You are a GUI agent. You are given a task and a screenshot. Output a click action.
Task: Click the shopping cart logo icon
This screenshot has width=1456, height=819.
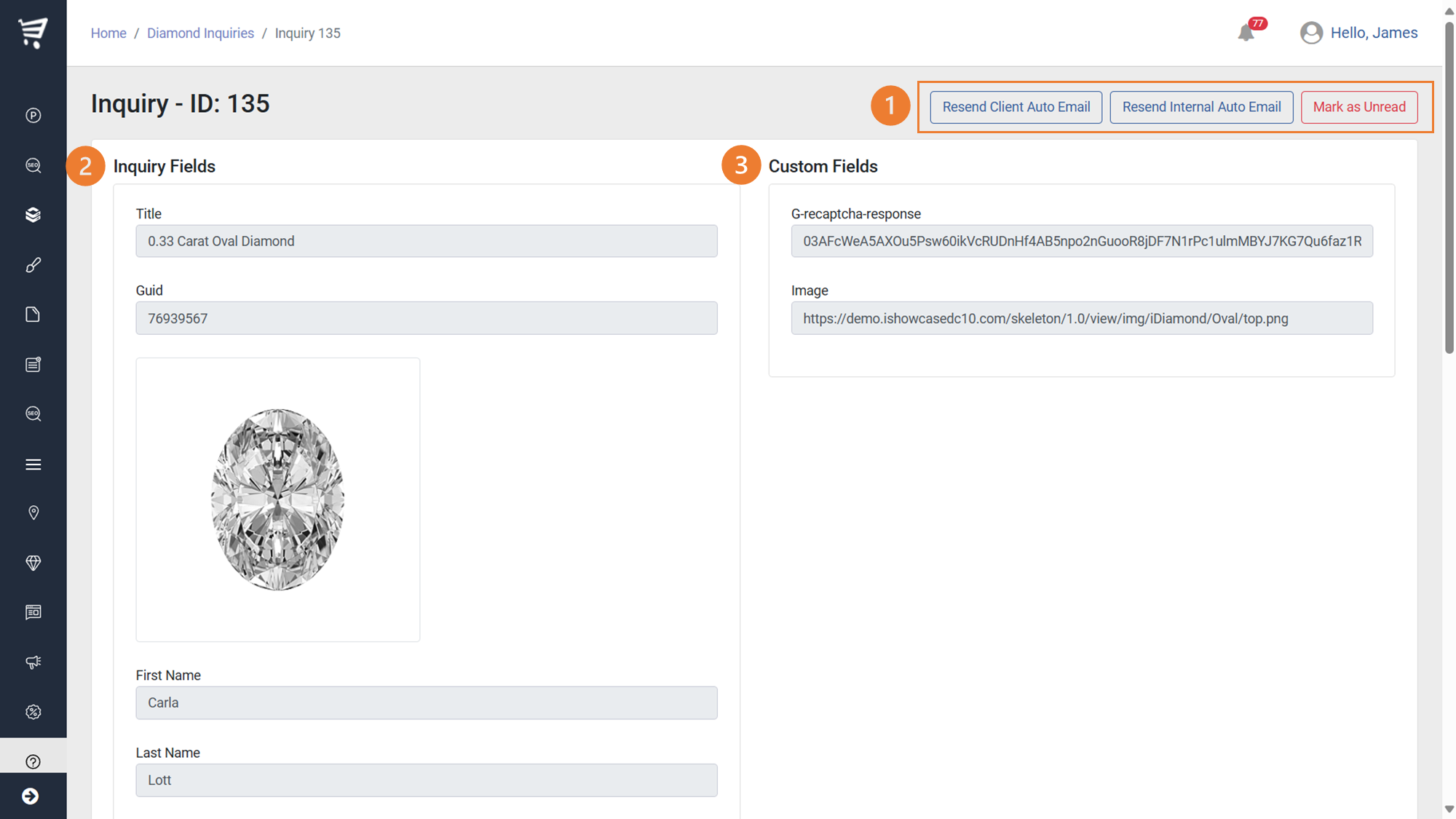click(33, 32)
